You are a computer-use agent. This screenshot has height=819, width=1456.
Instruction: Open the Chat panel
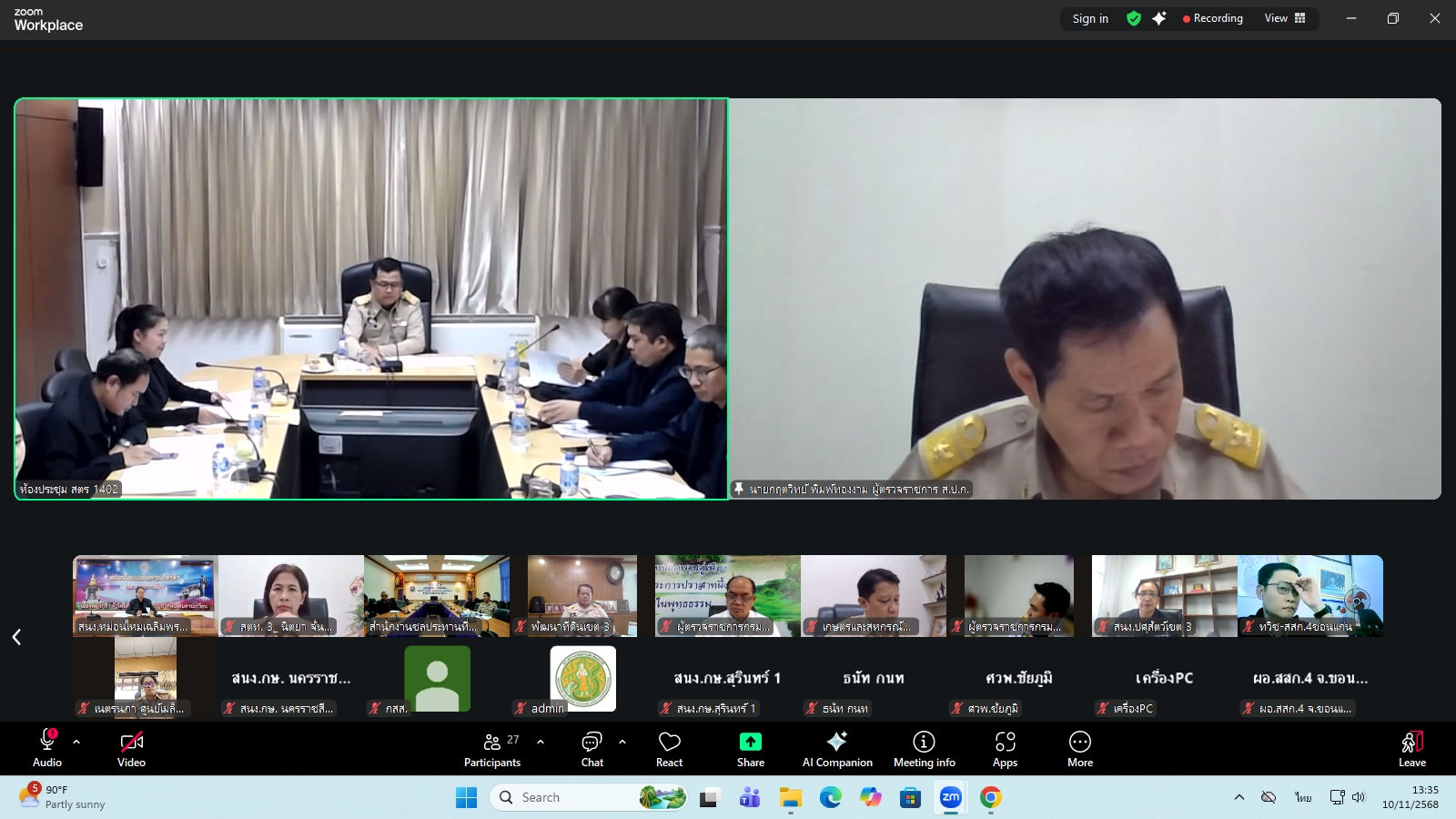[x=592, y=748]
